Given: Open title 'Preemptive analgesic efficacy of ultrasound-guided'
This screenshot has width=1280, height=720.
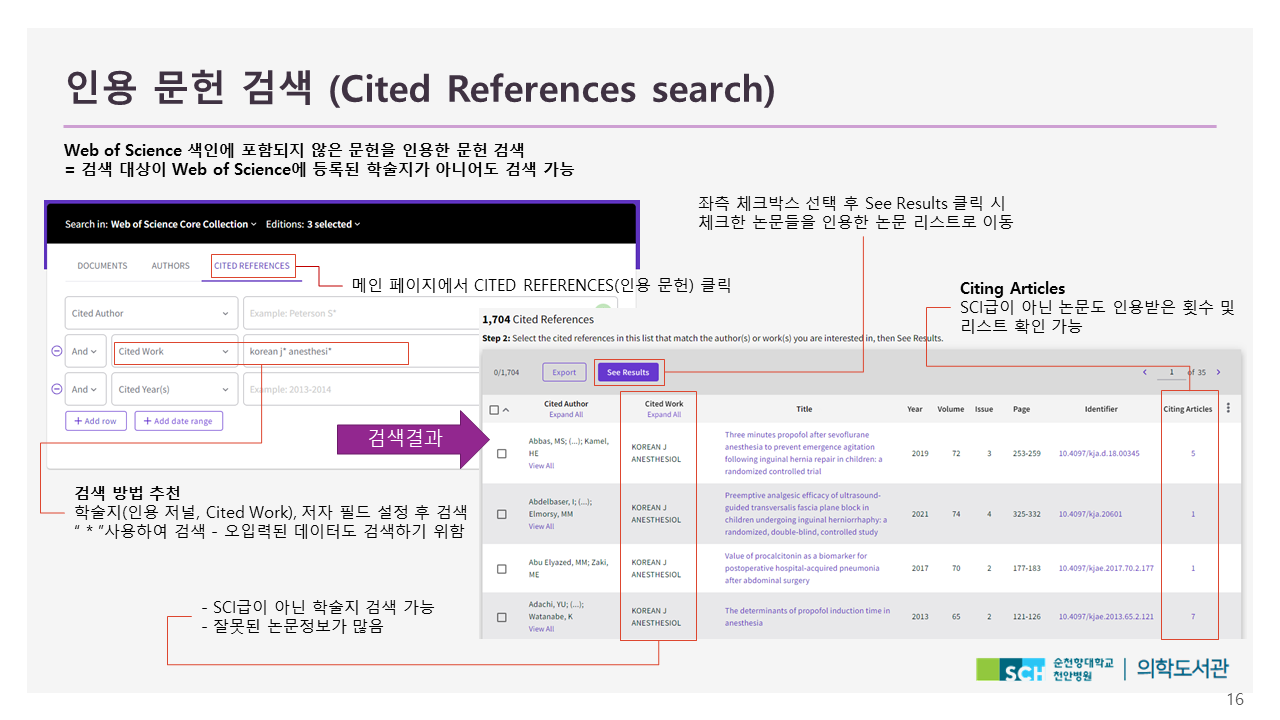Looking at the screenshot, I should tap(806, 514).
